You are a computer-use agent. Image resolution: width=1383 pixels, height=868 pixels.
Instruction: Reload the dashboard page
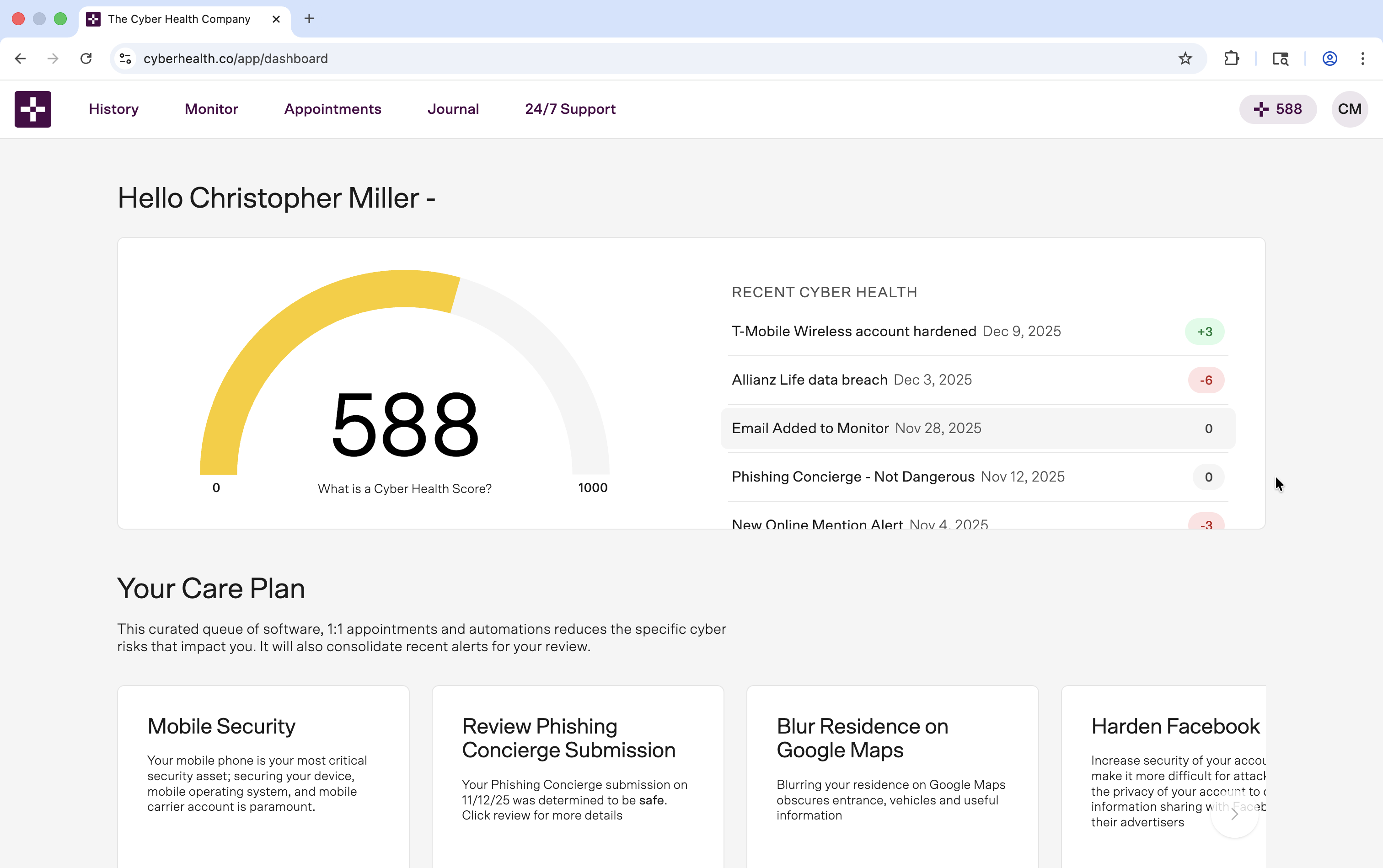click(86, 59)
